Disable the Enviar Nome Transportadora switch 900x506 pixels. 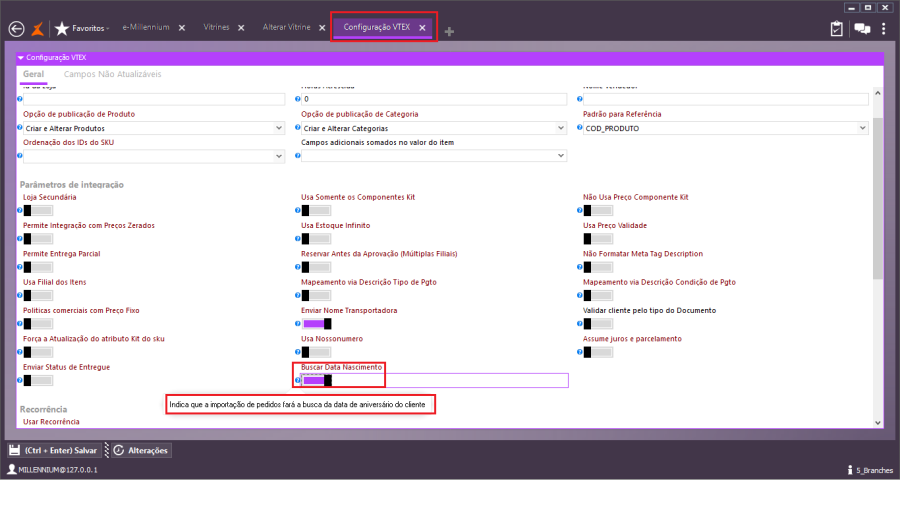coord(317,324)
